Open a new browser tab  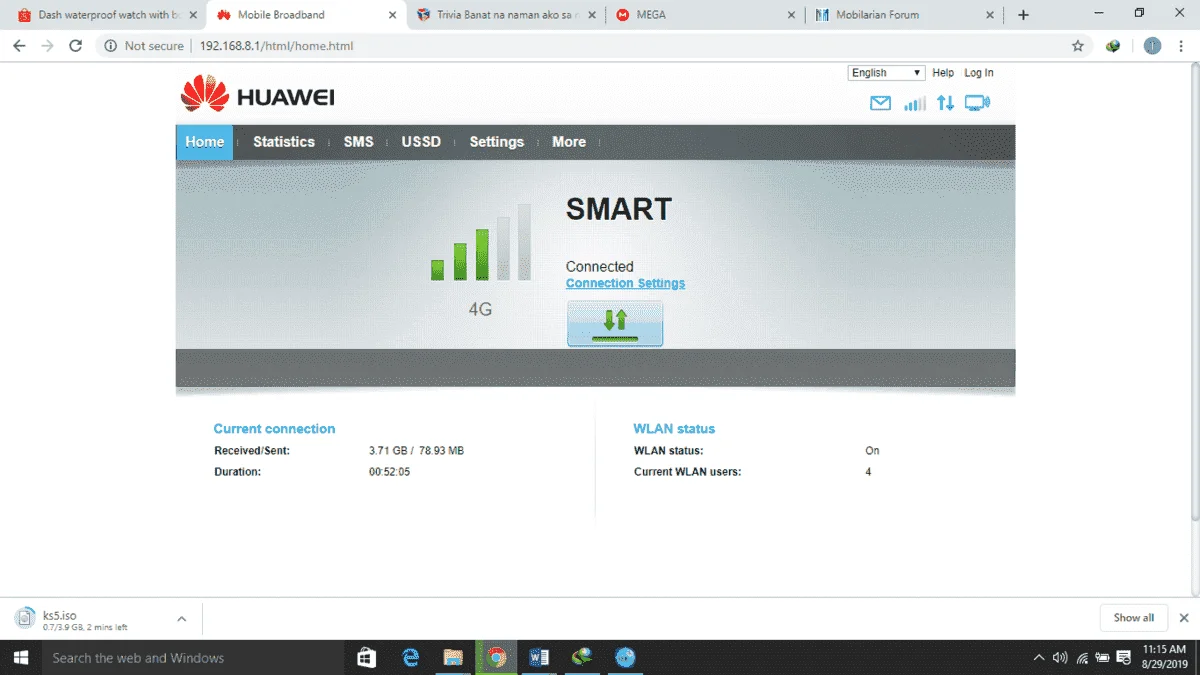(1023, 15)
